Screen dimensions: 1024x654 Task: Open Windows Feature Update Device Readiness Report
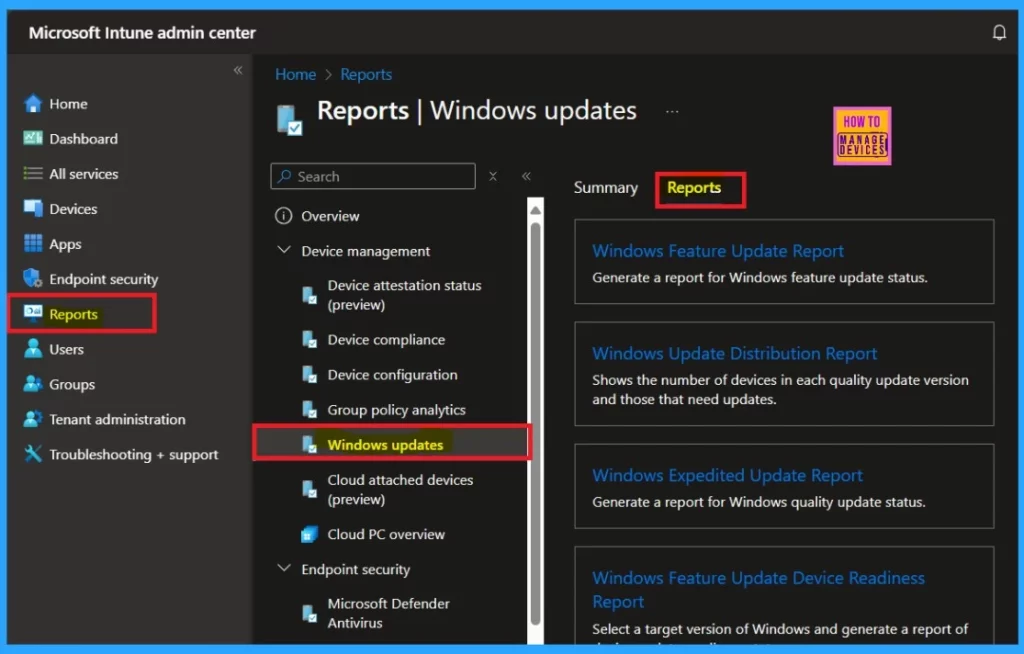pyautogui.click(x=758, y=589)
